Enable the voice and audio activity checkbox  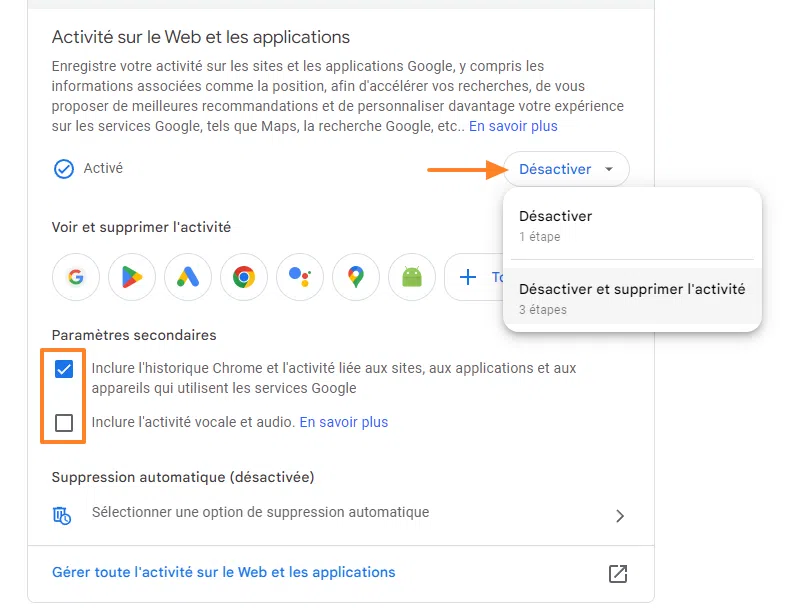[x=64, y=423]
